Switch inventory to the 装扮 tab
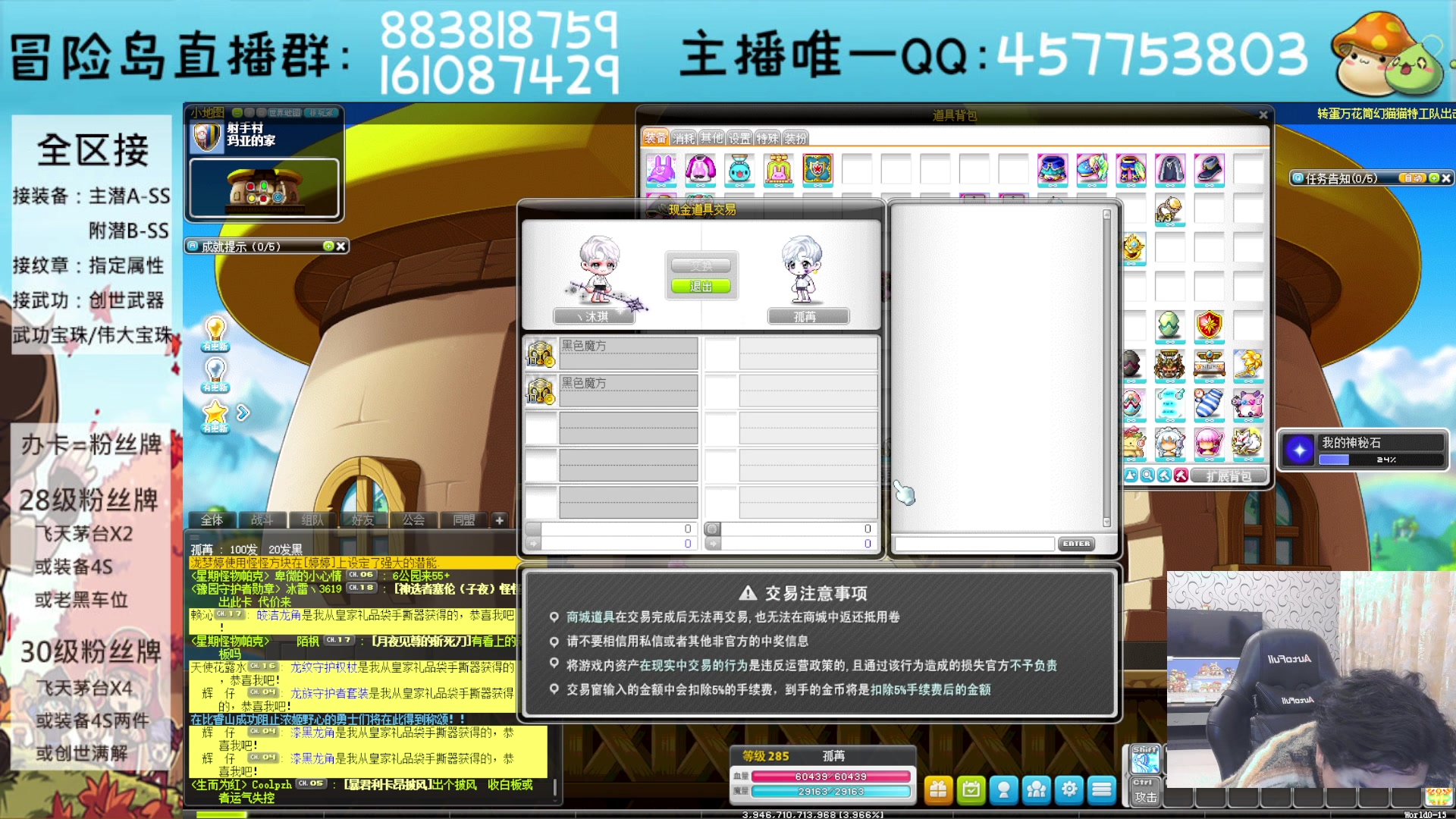The image size is (1456, 819). click(x=795, y=138)
